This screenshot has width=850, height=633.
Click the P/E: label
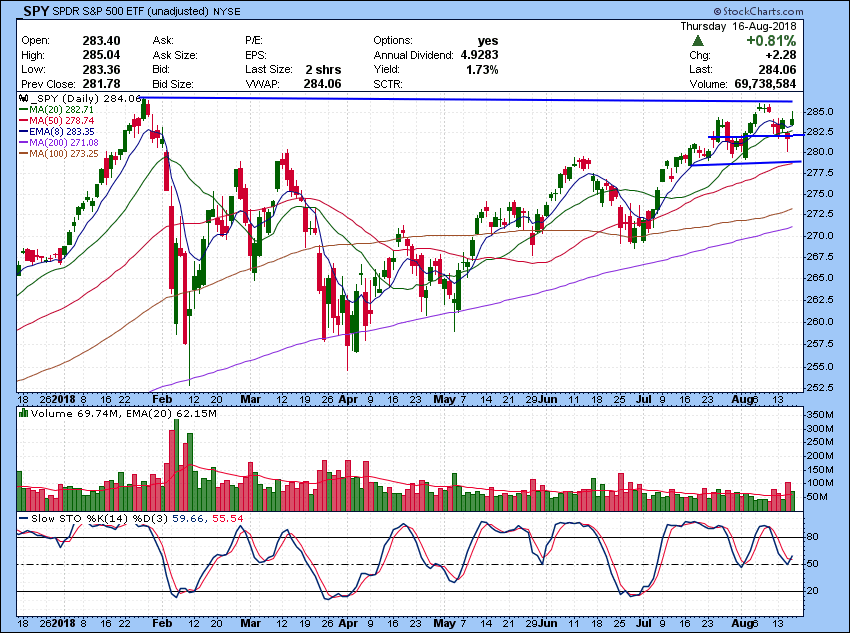(254, 41)
